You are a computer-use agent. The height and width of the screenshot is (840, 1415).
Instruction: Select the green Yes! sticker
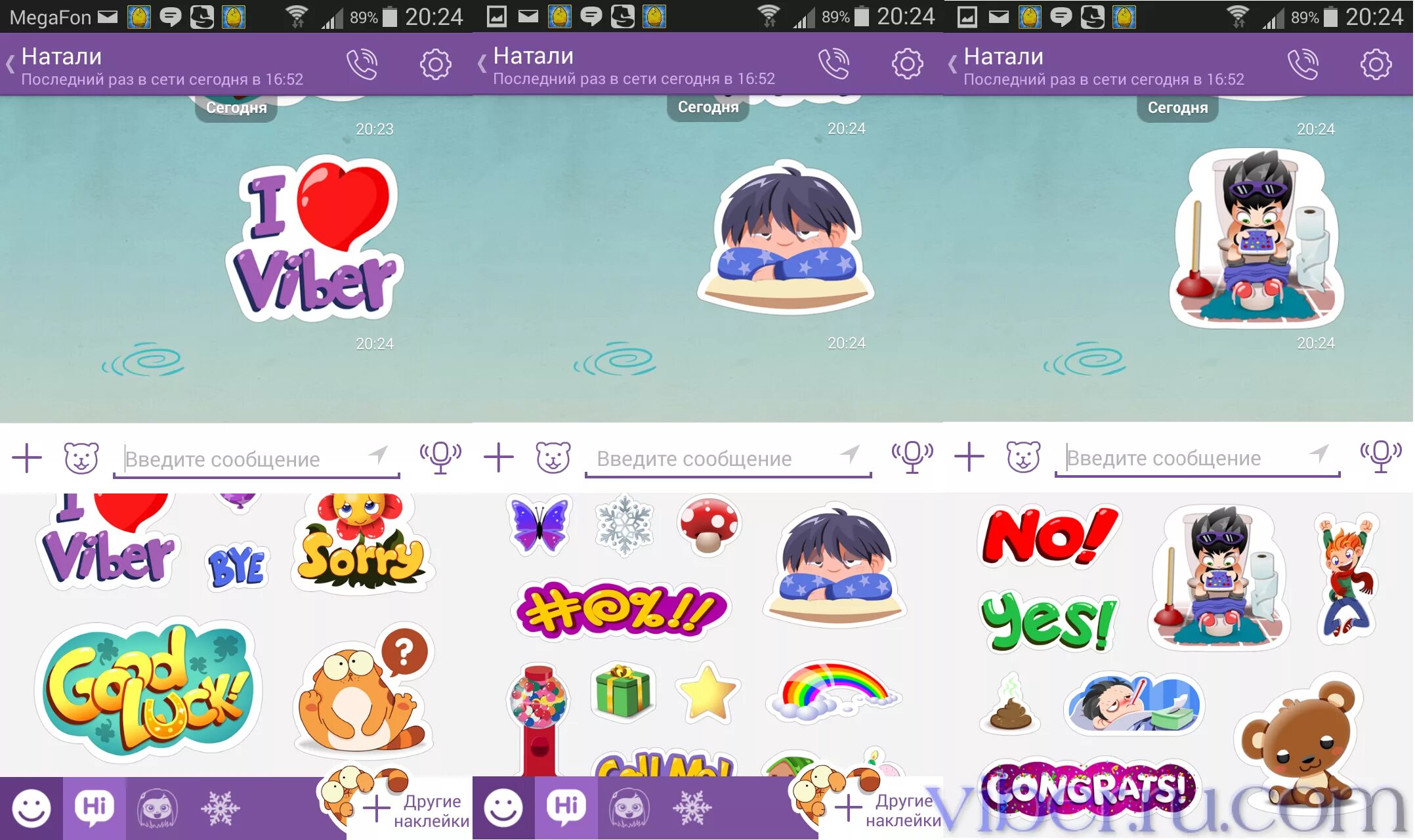(x=1049, y=620)
